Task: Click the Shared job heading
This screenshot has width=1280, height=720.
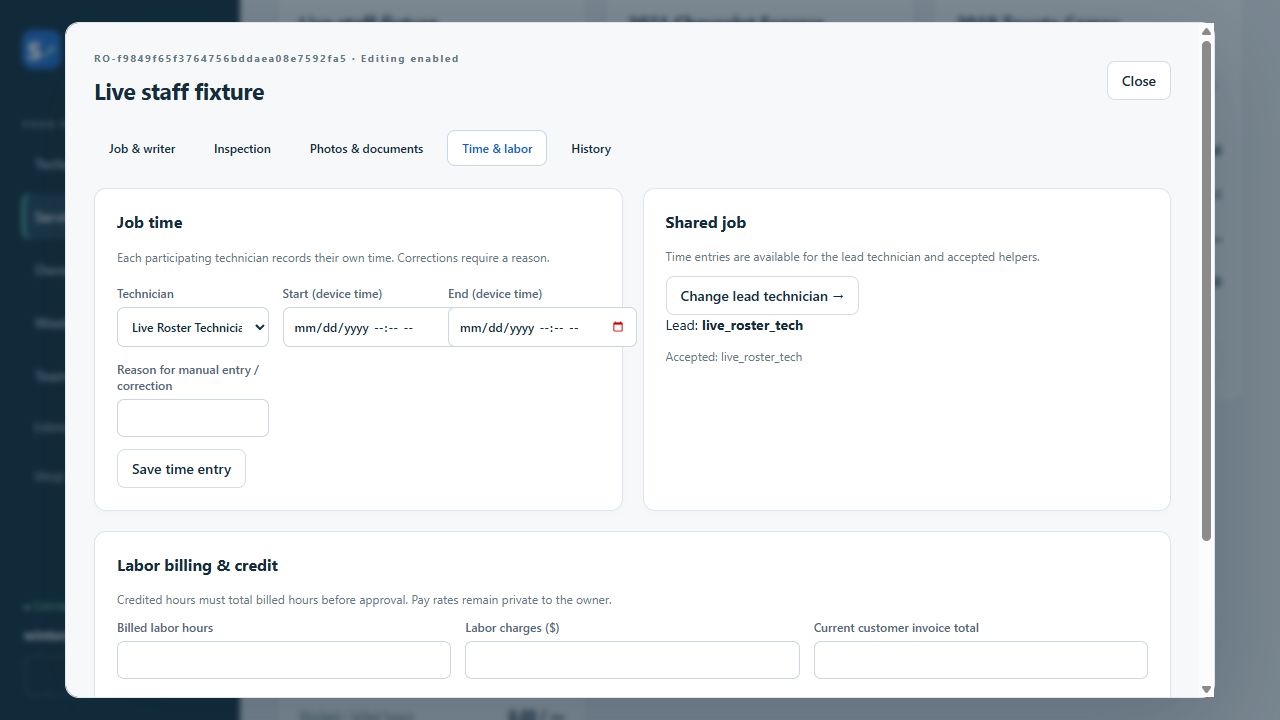Action: pos(706,222)
